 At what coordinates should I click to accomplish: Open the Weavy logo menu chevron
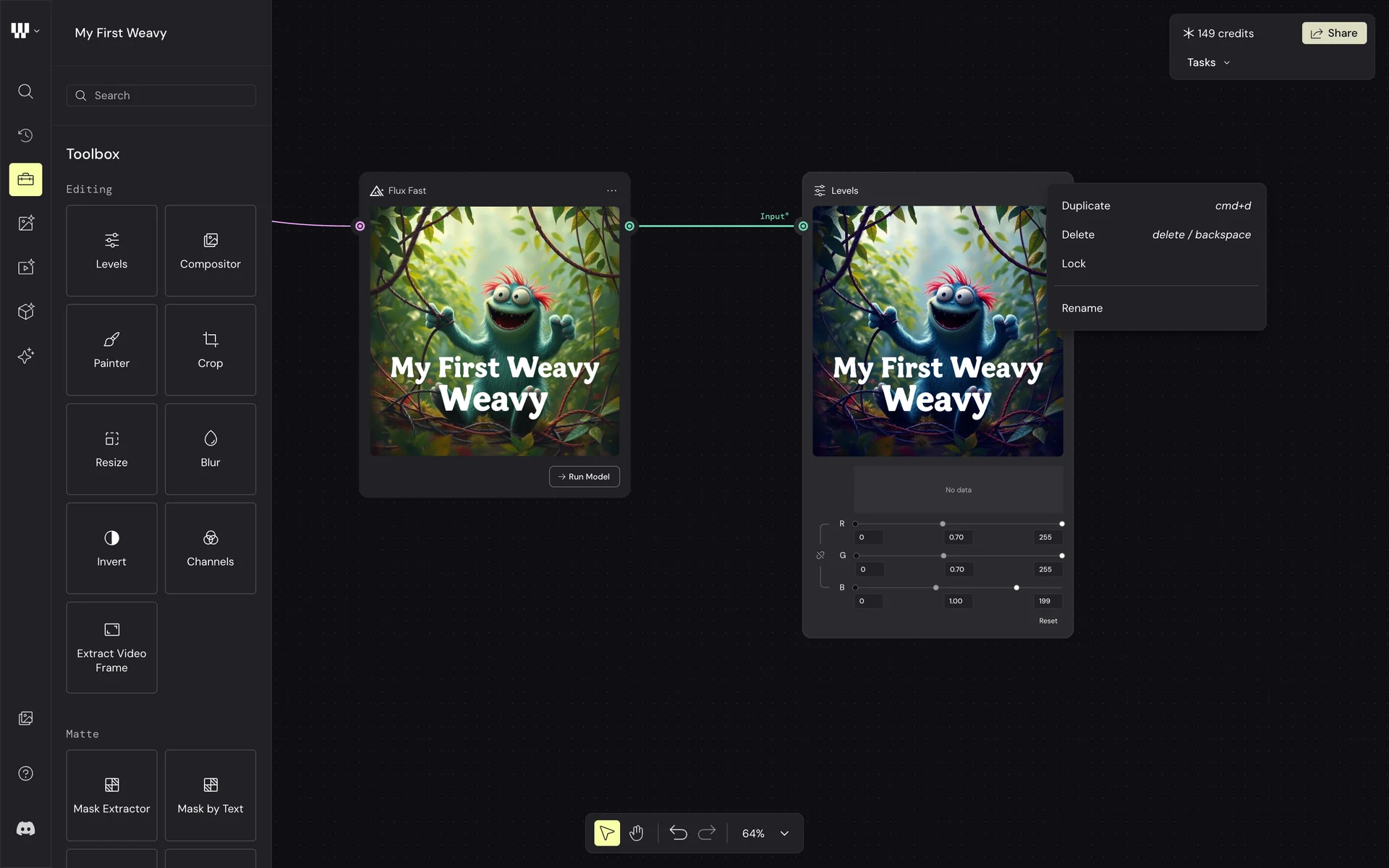pos(37,31)
